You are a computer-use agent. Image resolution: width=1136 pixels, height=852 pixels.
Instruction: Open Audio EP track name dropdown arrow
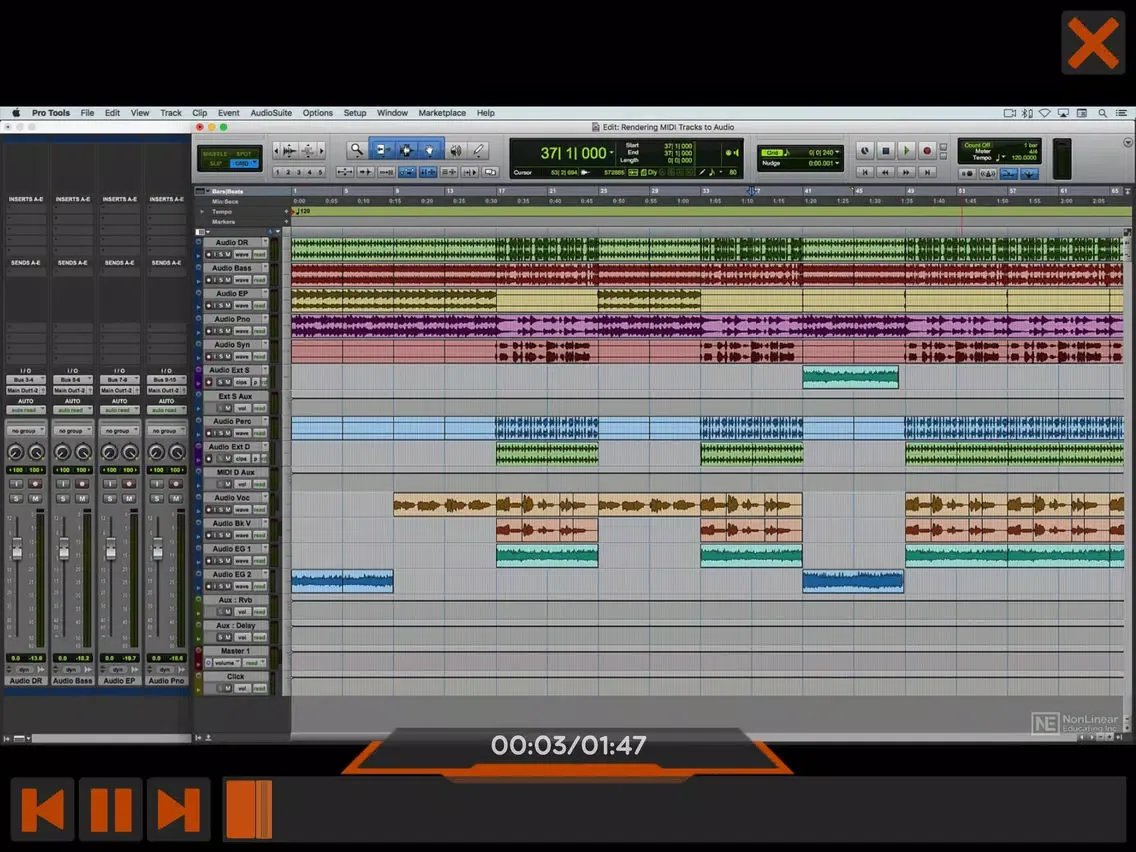click(x=265, y=293)
